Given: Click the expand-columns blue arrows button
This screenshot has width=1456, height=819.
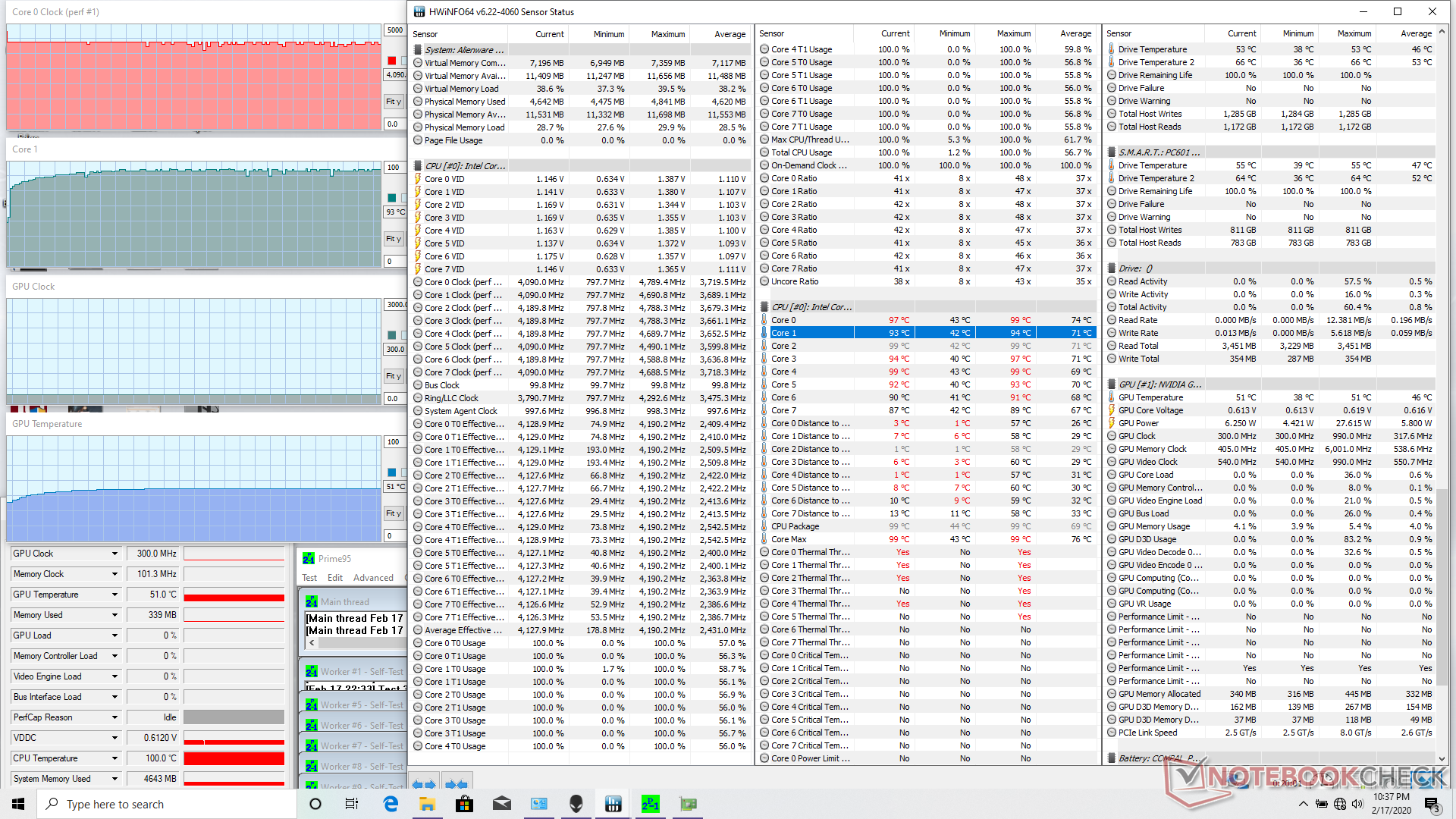Looking at the screenshot, I should 425,784.
